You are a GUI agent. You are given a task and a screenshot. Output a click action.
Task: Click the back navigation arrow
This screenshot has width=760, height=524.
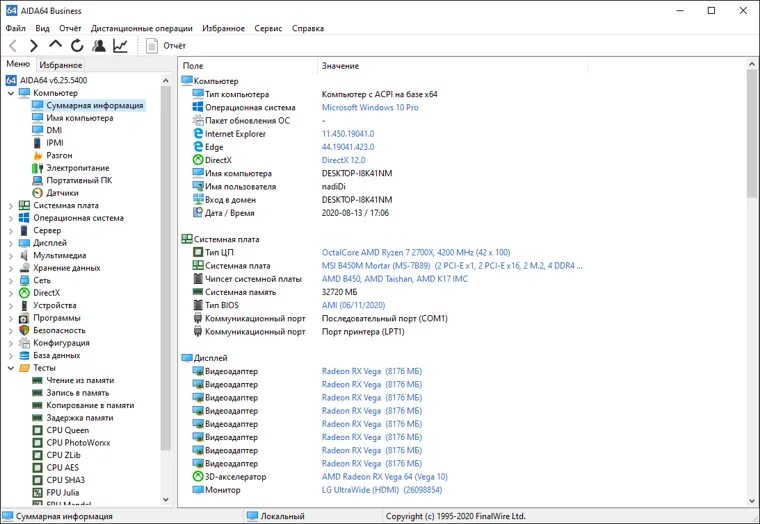tap(13, 46)
